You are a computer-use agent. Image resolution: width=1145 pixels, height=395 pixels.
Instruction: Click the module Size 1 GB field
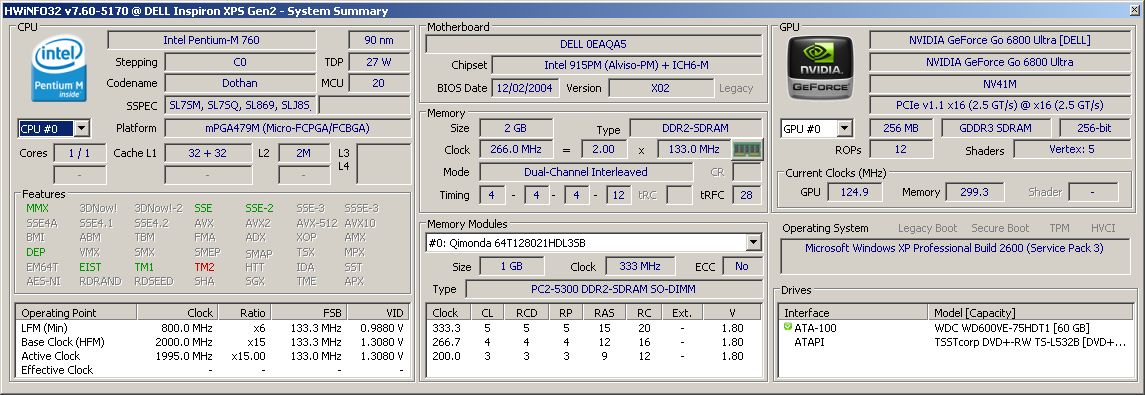click(x=511, y=266)
